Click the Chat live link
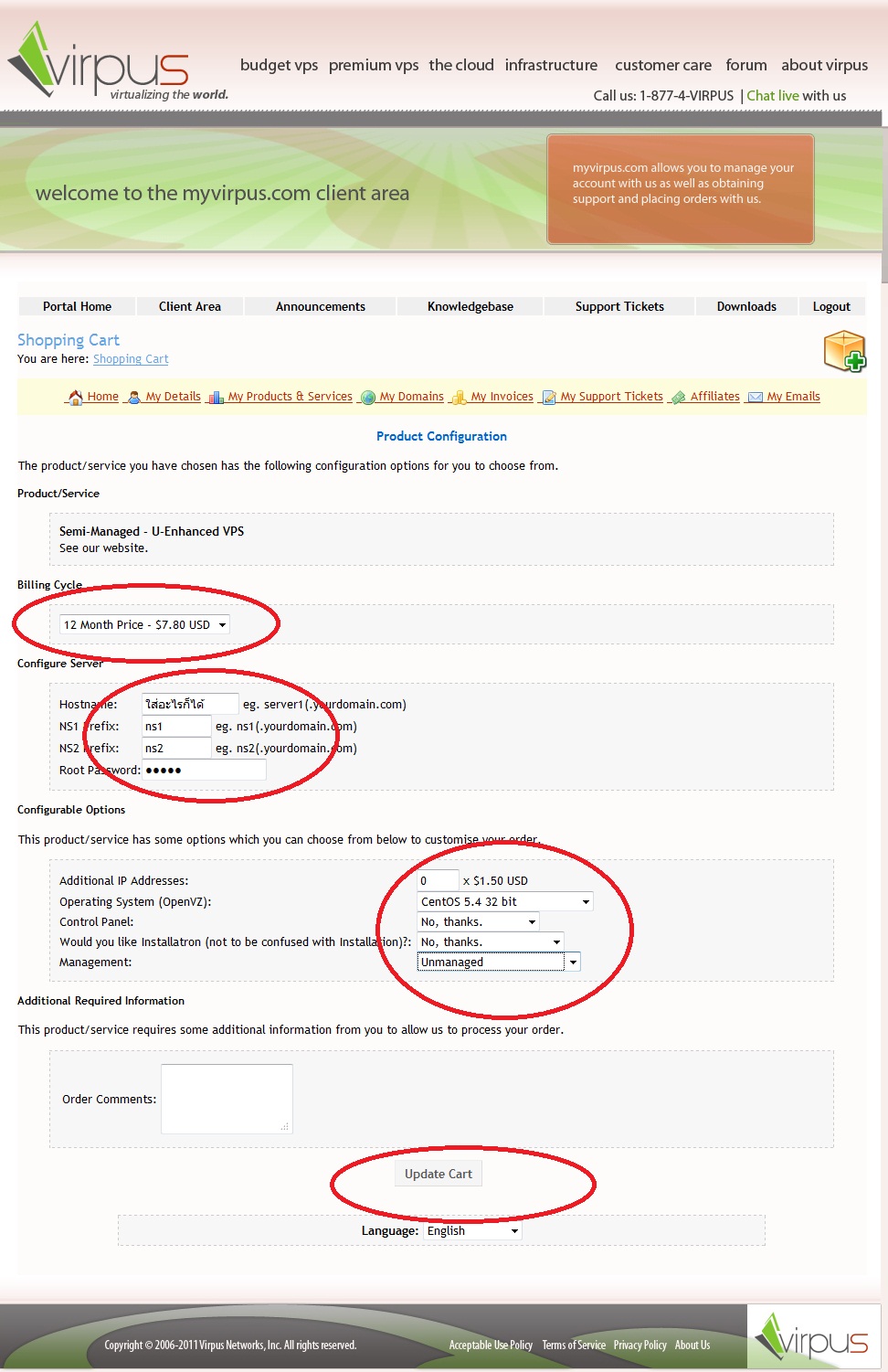Screen dimensions: 888x1372 773,95
